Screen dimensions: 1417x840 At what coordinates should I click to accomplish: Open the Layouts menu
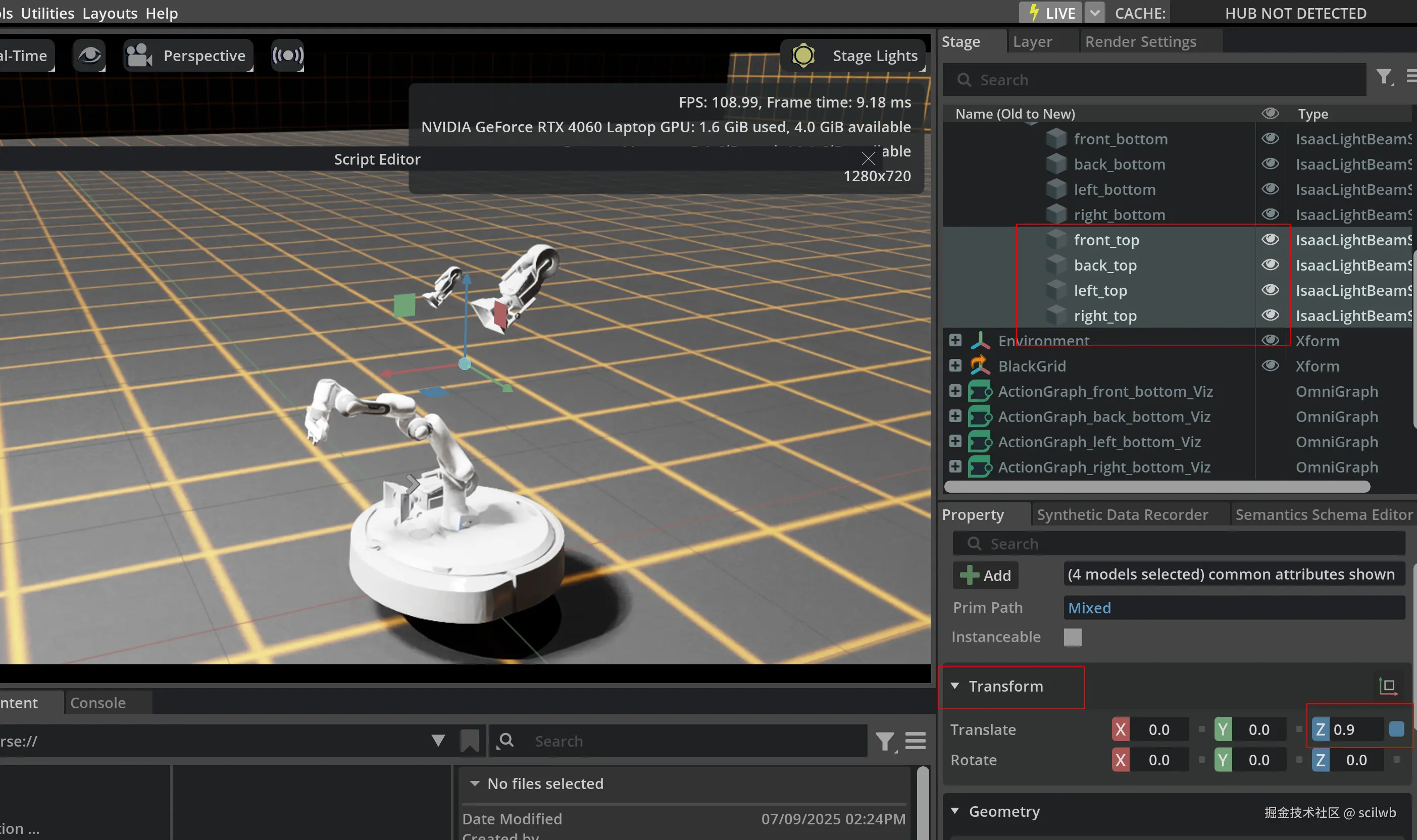coord(110,13)
